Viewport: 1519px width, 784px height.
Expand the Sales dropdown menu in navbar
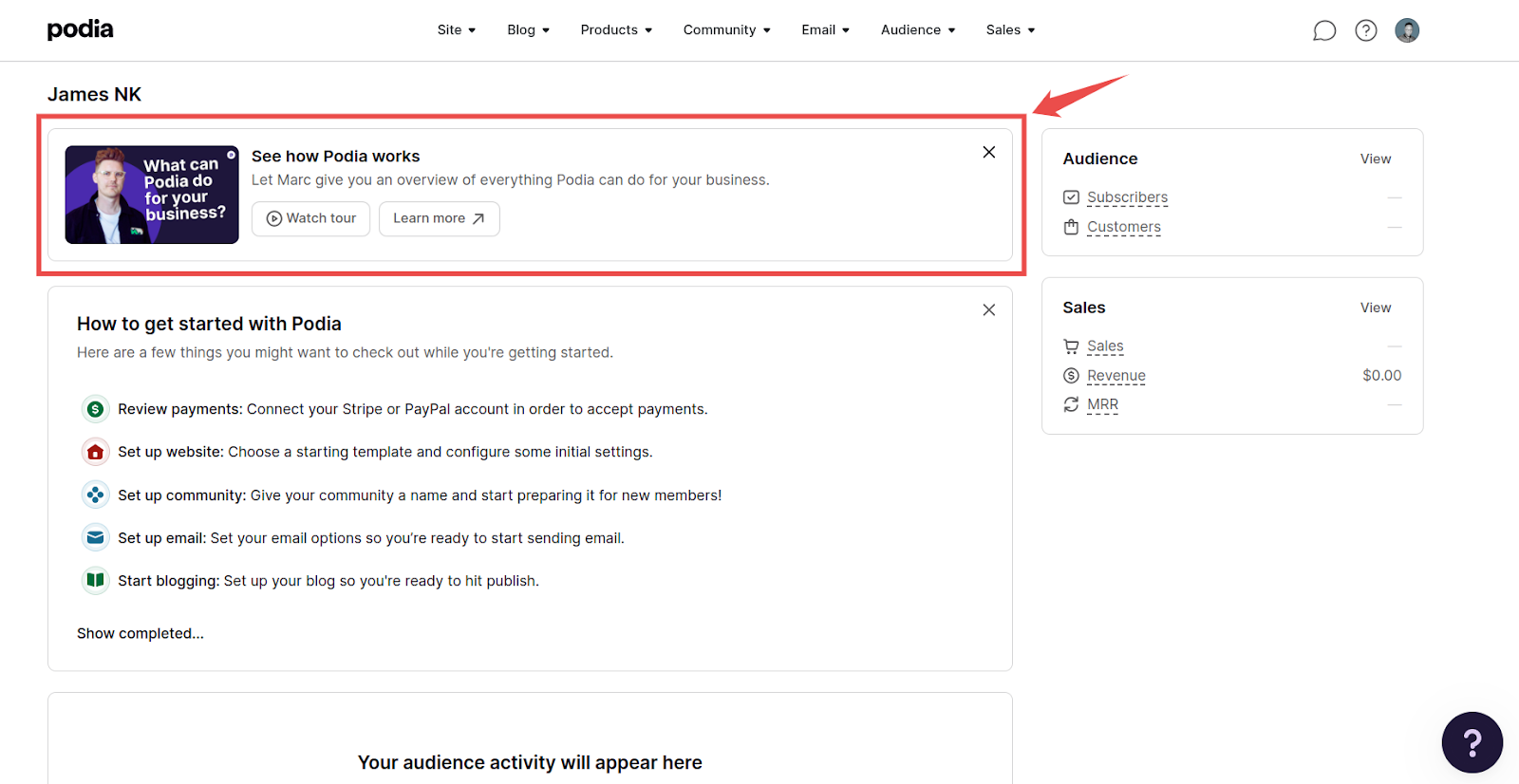(x=1010, y=30)
